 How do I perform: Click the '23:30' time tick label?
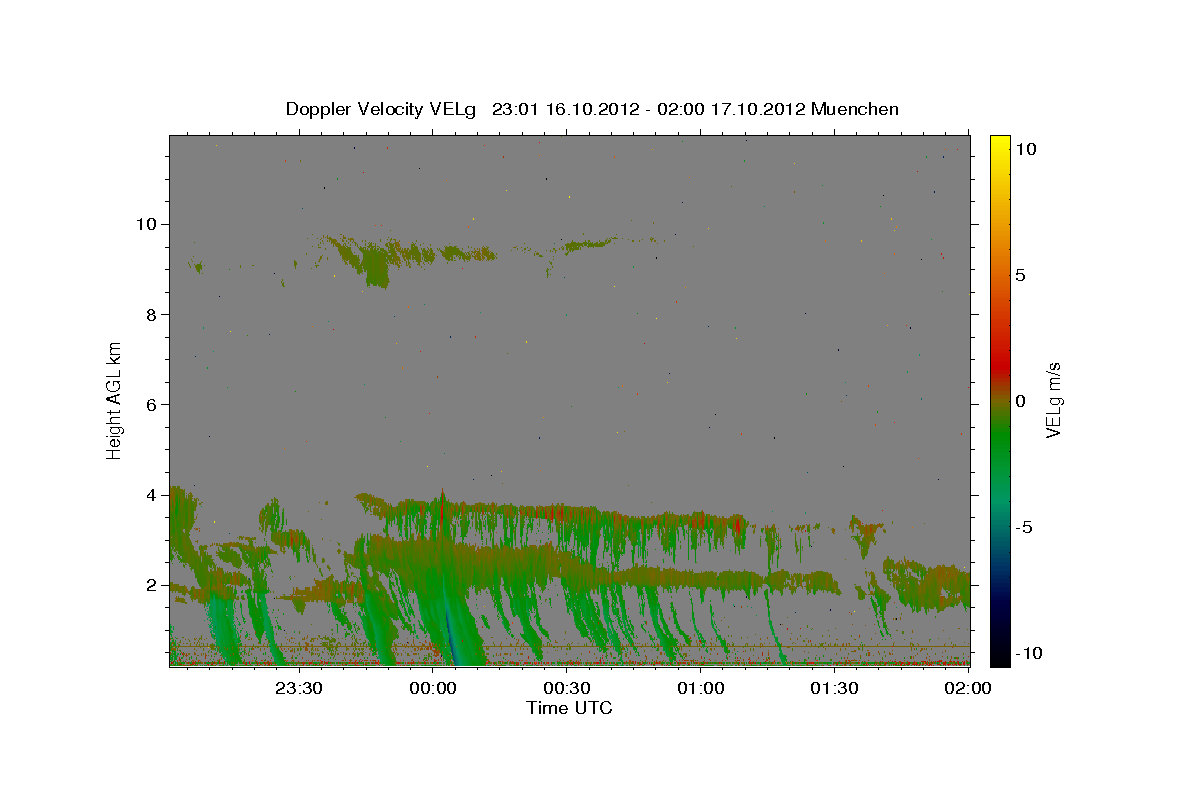tap(299, 688)
